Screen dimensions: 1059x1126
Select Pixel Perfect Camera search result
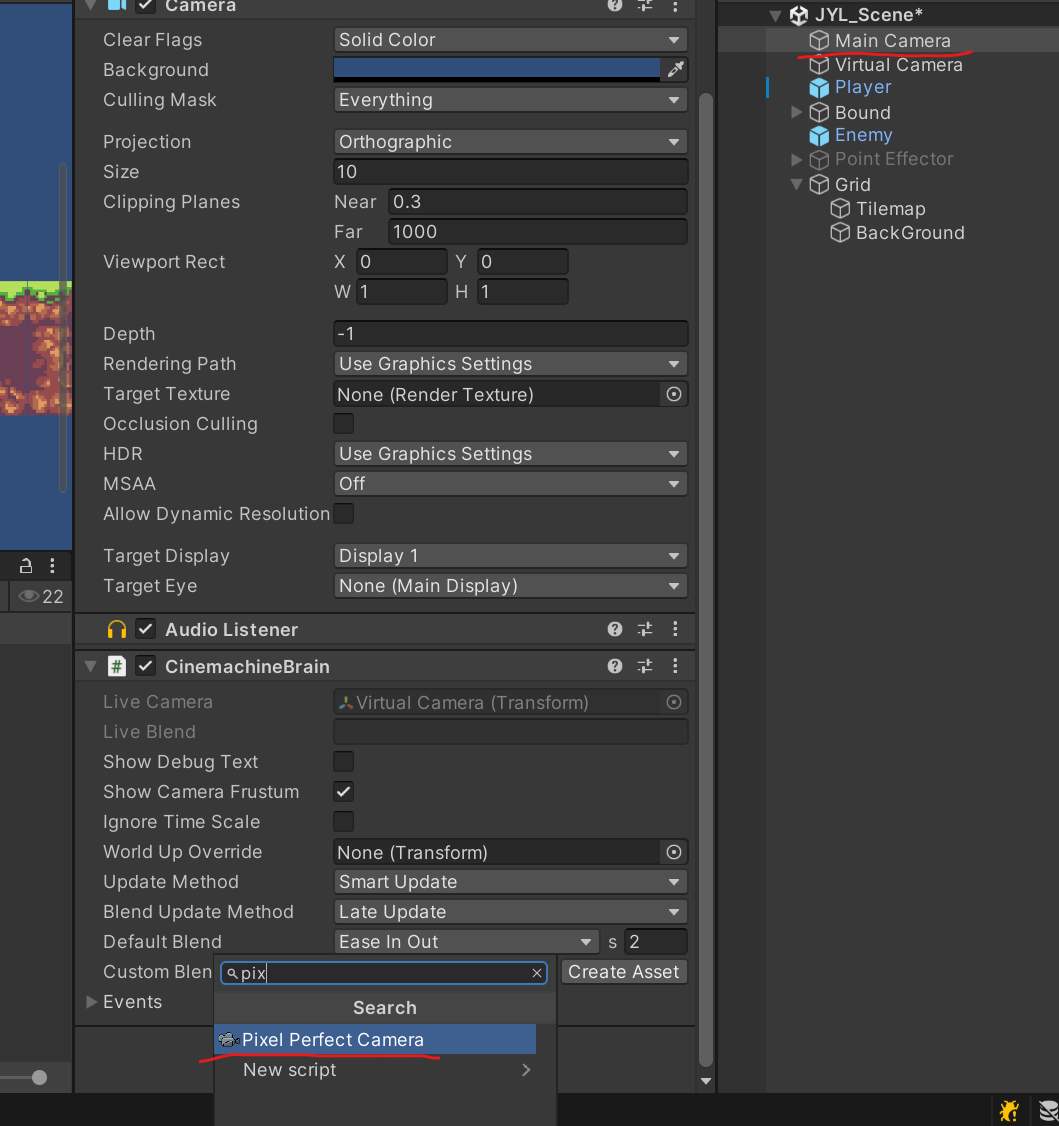coord(375,1040)
